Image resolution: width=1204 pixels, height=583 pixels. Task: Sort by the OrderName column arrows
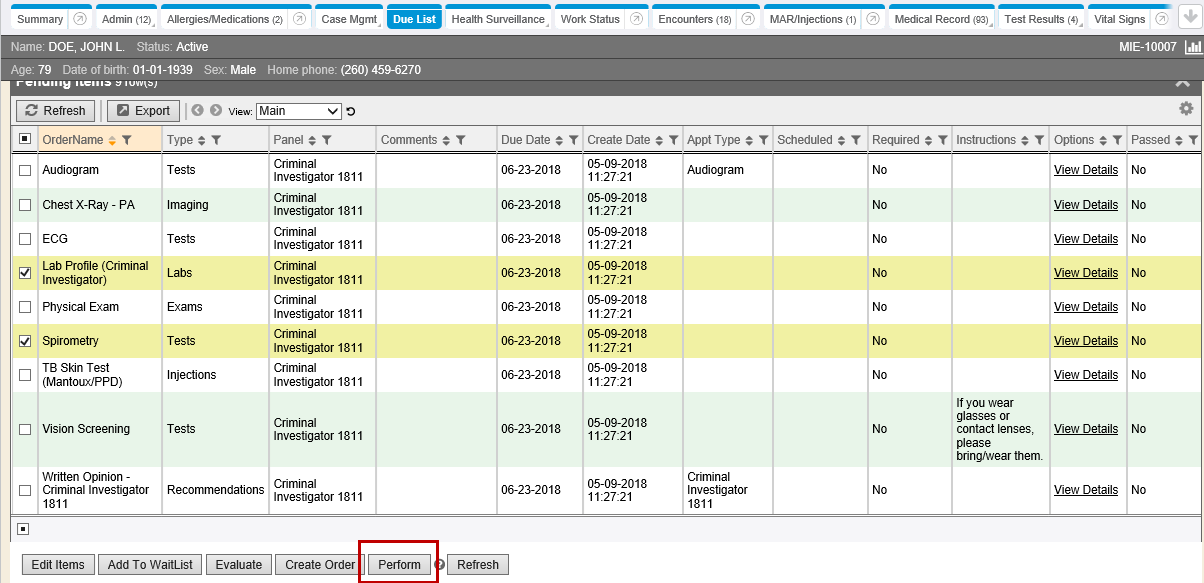click(x=112, y=140)
